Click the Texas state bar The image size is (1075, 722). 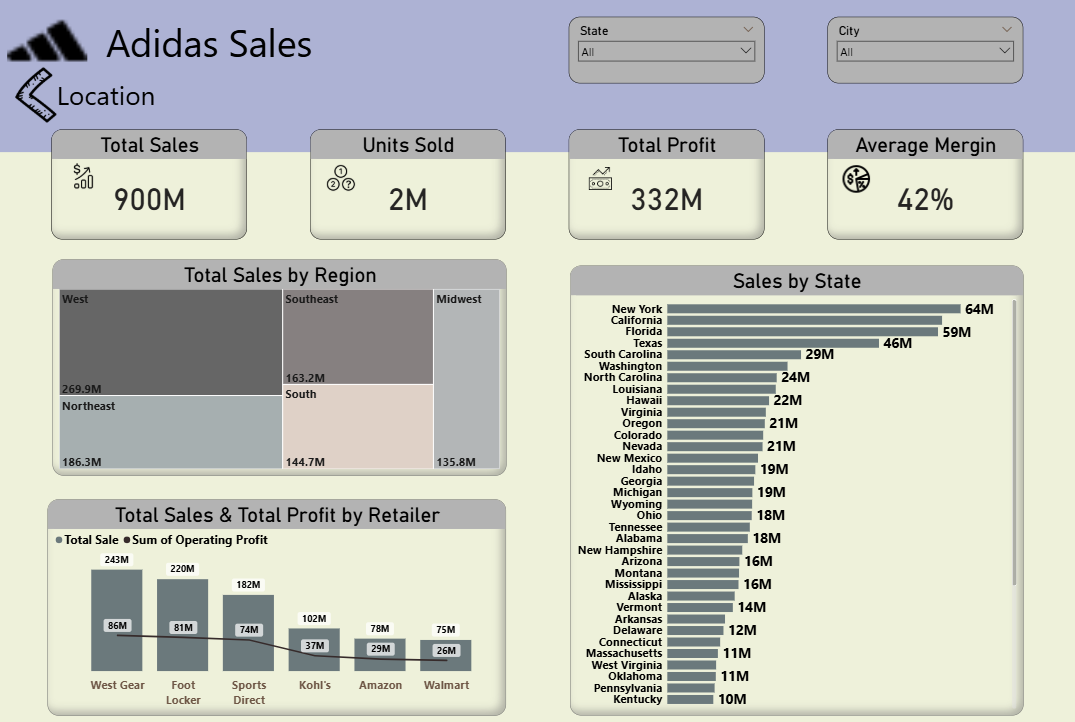coord(773,343)
